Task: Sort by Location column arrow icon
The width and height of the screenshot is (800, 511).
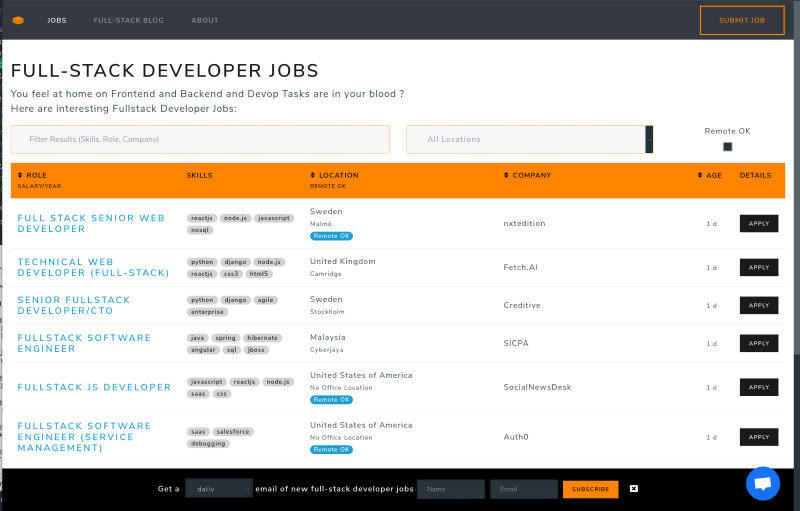Action: click(312, 175)
